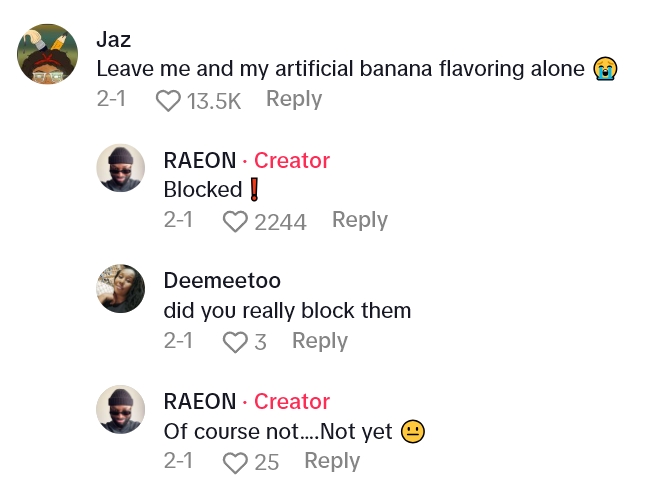646x491 pixels.
Task: Click RAEON username above "Of course not"
Action: [x=200, y=401]
